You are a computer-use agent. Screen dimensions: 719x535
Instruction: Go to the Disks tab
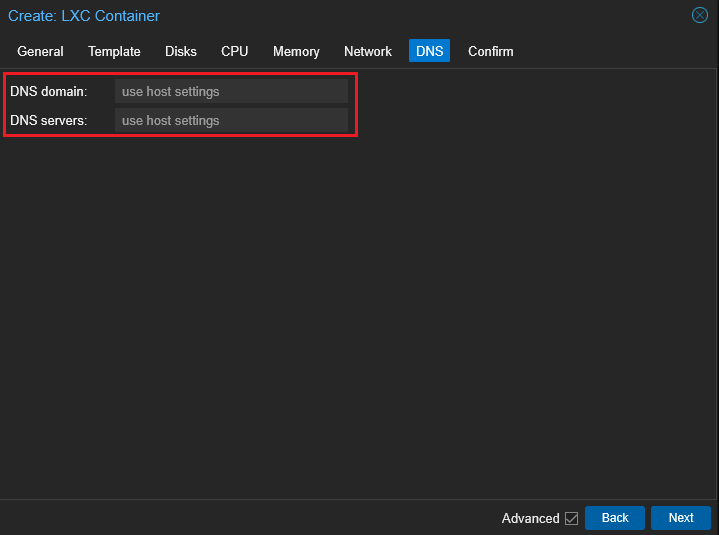coord(181,51)
